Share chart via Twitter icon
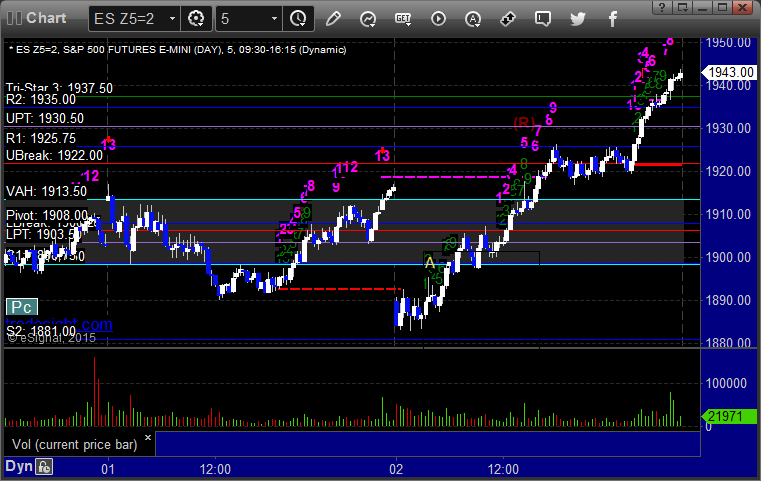The width and height of the screenshot is (761, 481). click(578, 19)
